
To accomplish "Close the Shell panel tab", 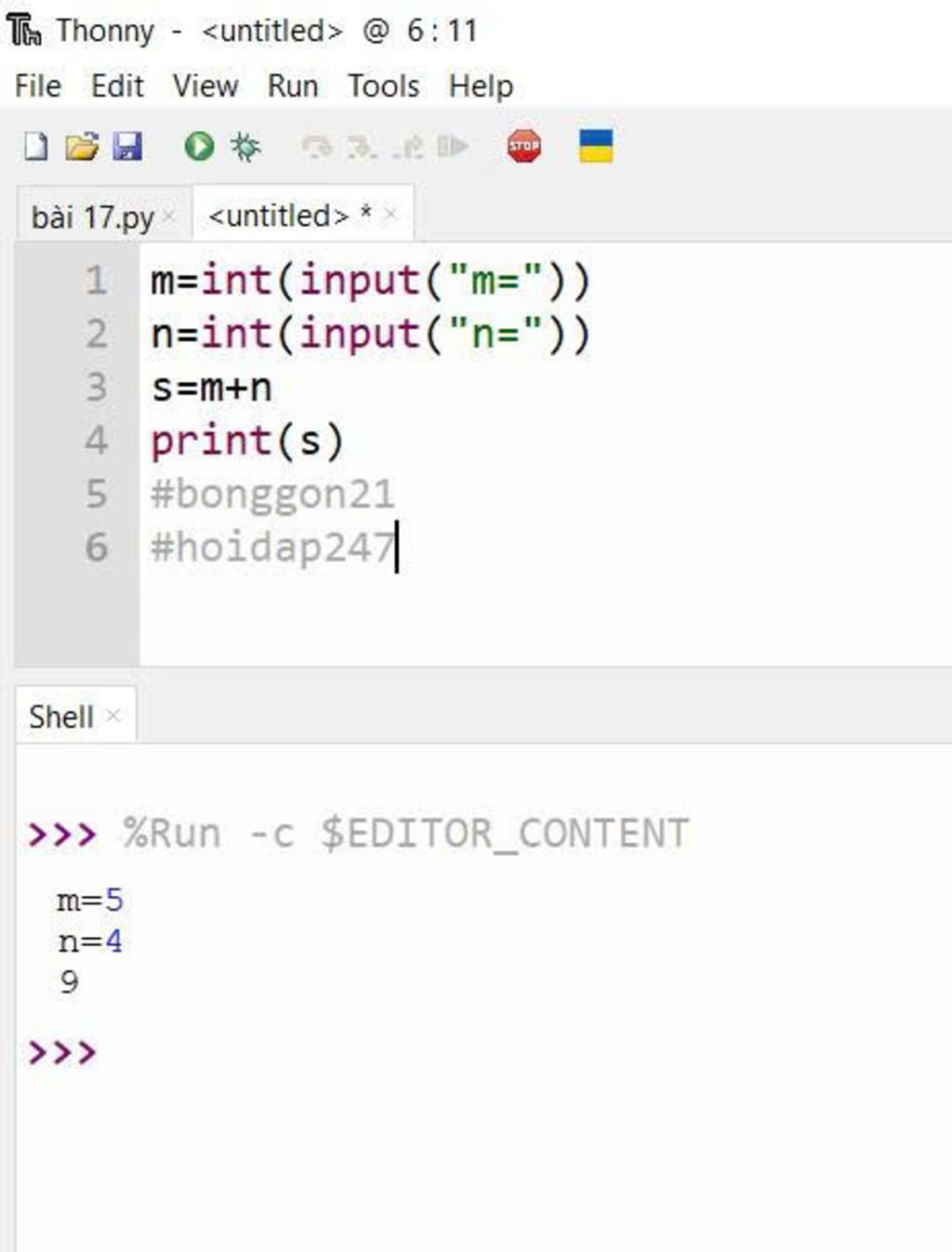I will [113, 716].
